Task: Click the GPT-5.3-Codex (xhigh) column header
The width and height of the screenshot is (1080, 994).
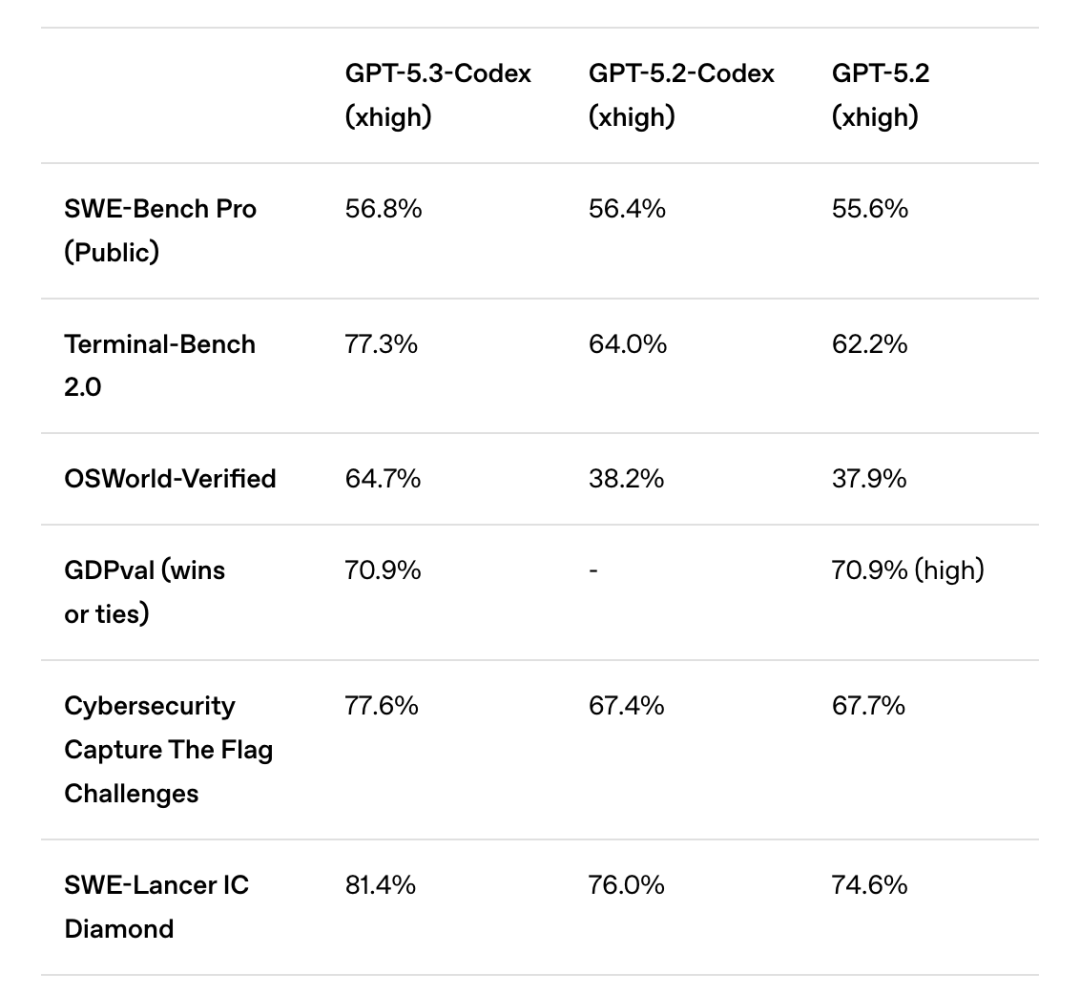Action: pos(438,95)
